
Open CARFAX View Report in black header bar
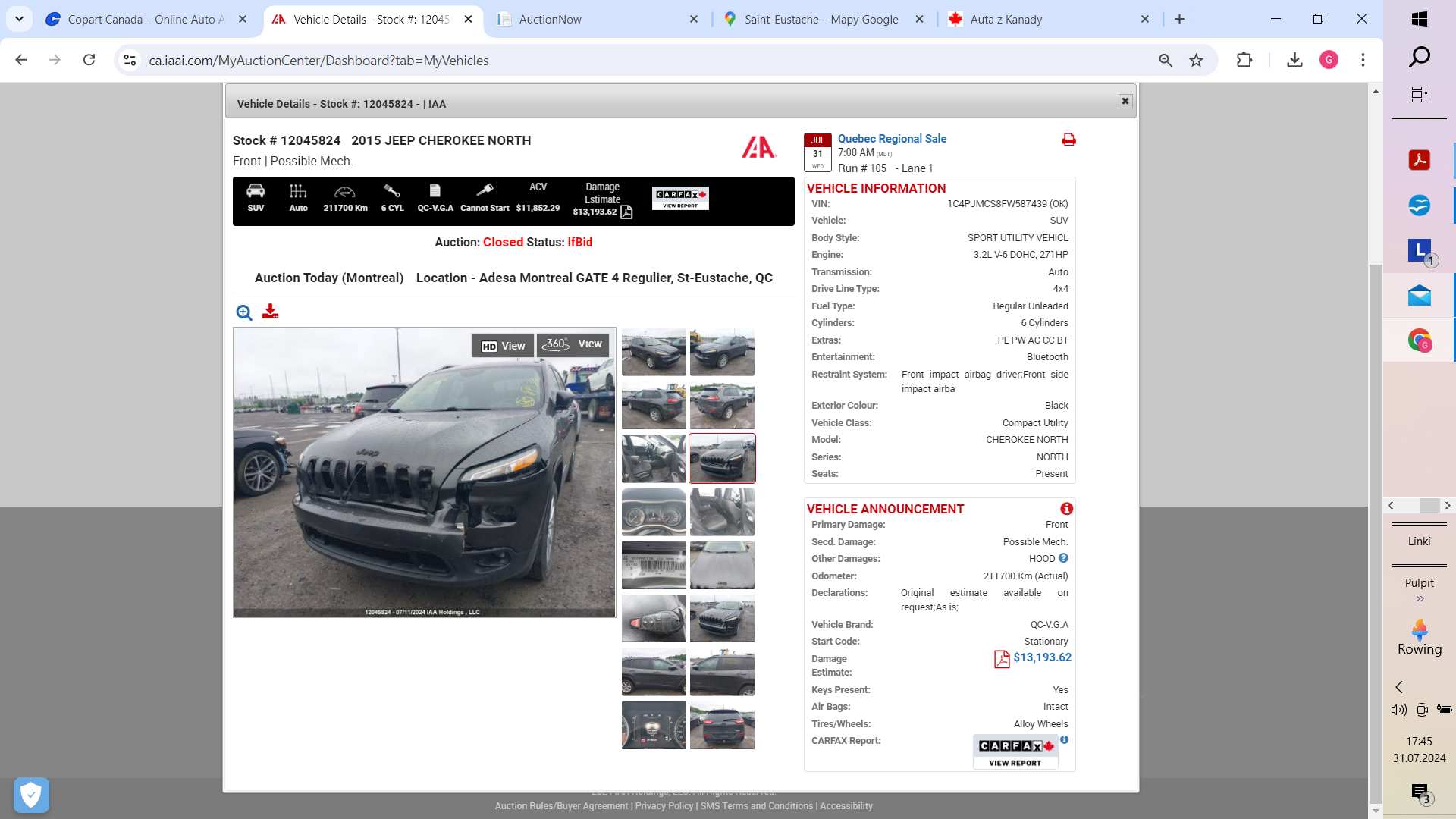[x=680, y=199]
